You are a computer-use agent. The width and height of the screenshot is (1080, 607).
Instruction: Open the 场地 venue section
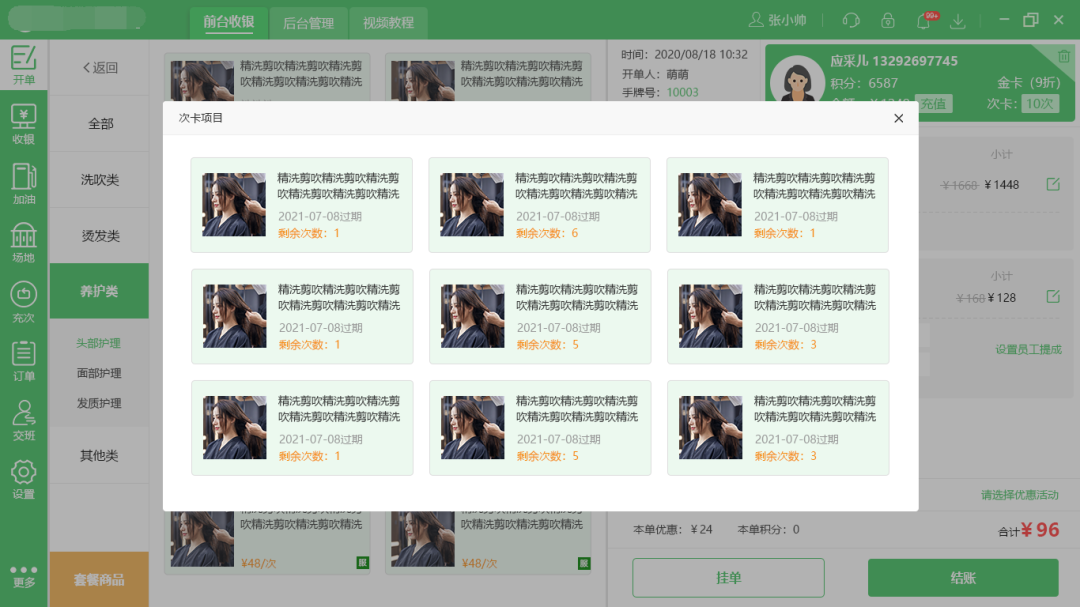click(x=23, y=242)
